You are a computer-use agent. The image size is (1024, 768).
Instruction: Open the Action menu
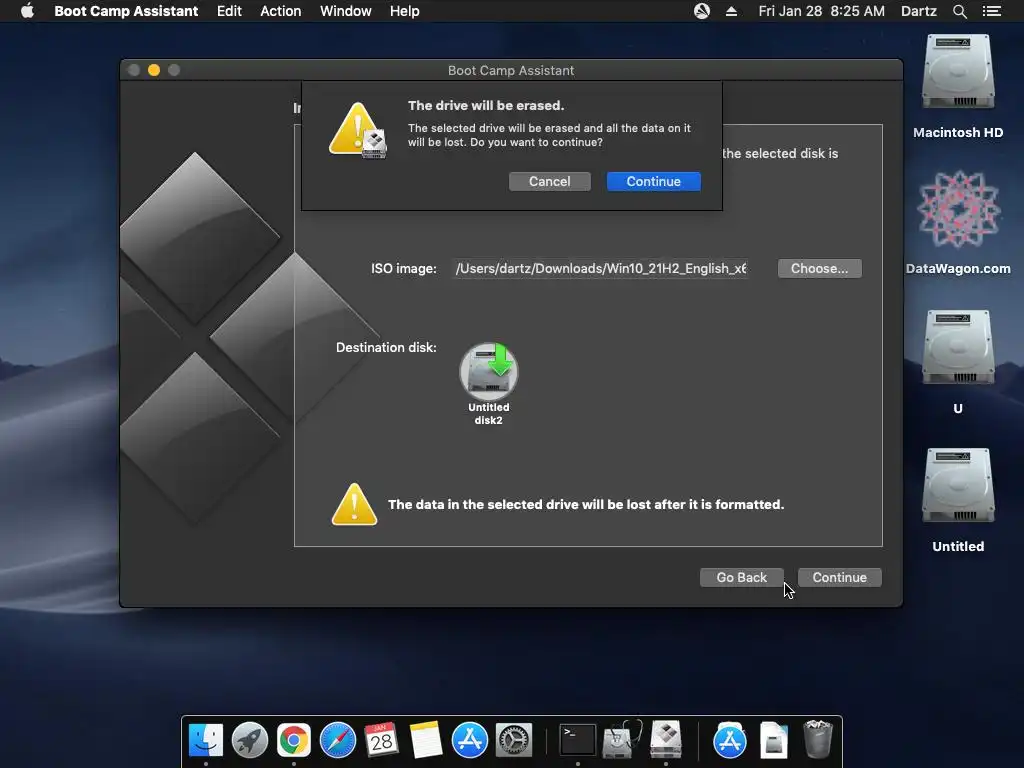[281, 11]
